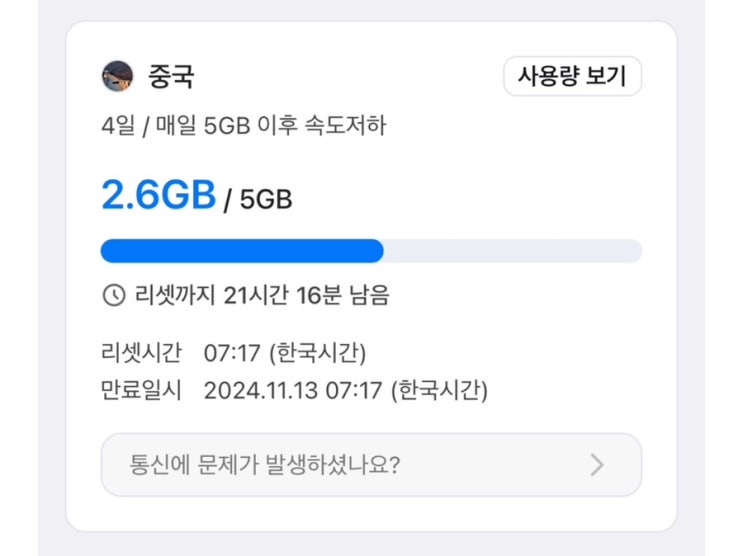Tap the 2.6GB used data figure

click(158, 195)
